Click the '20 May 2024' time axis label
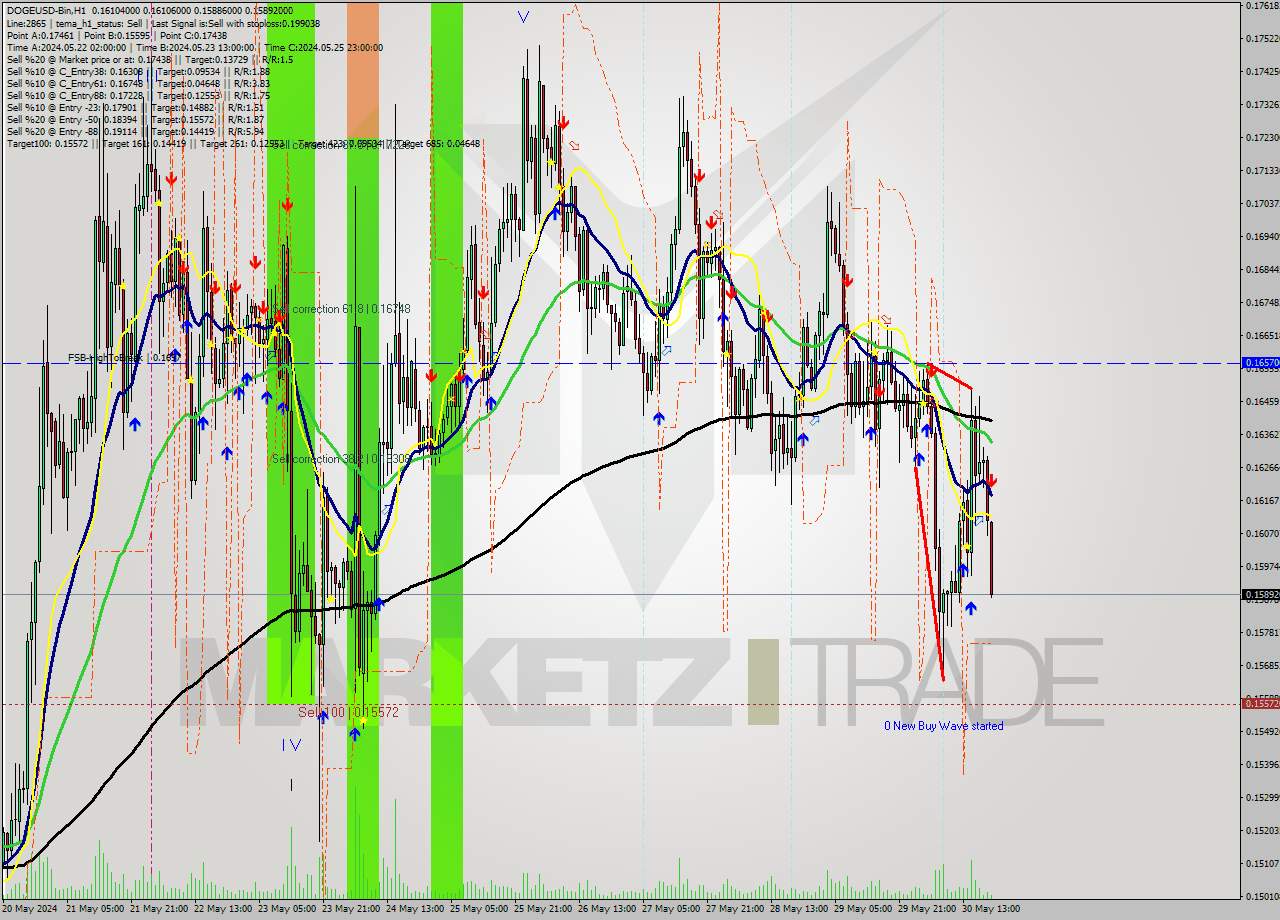Viewport: 1280px width, 920px height. coord(28,909)
